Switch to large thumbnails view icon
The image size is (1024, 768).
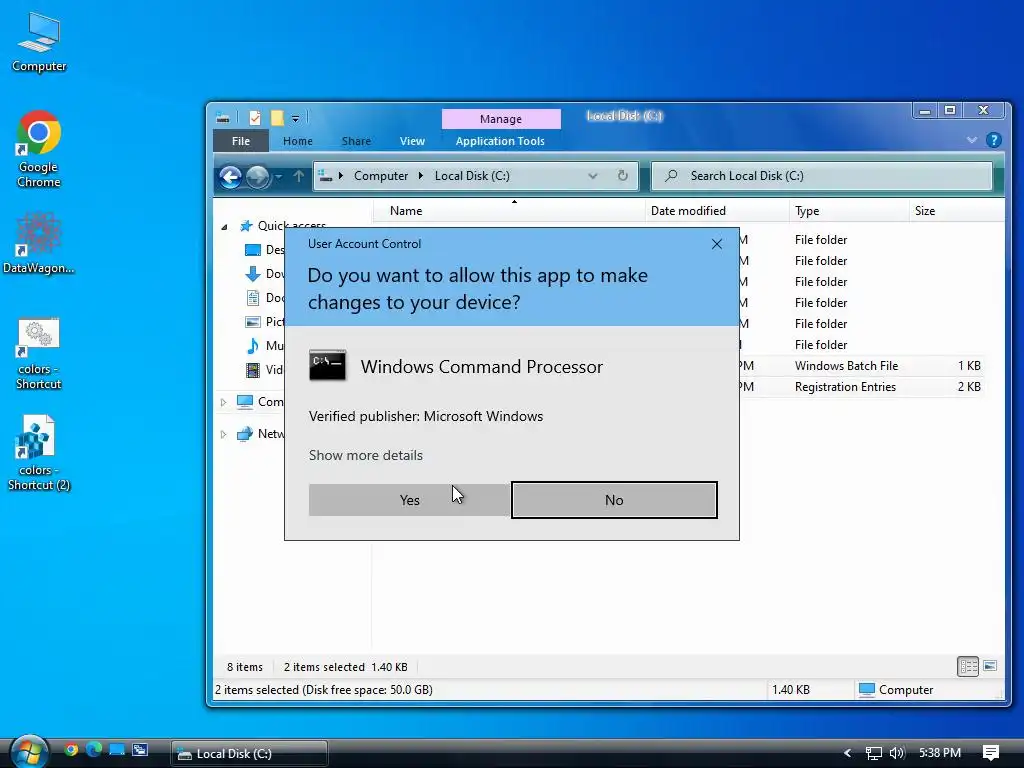click(x=990, y=666)
